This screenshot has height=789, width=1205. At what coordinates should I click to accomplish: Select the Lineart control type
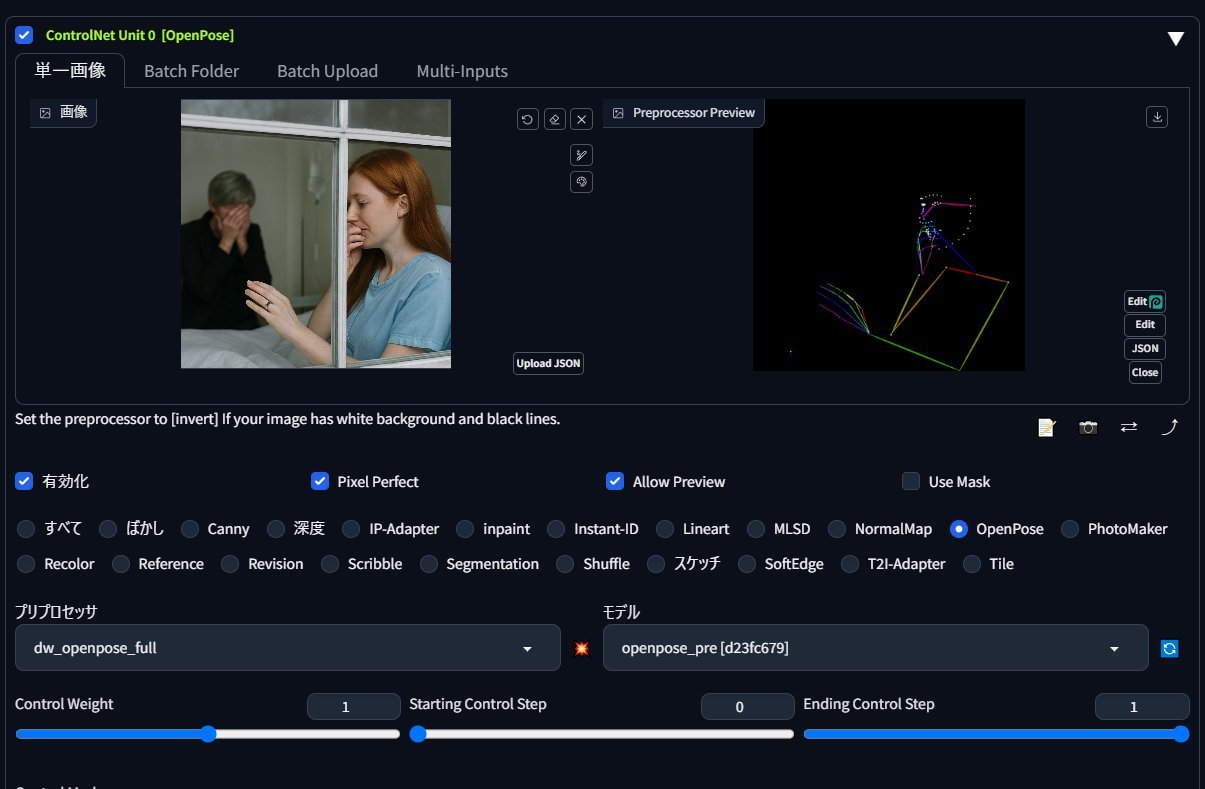(x=665, y=529)
